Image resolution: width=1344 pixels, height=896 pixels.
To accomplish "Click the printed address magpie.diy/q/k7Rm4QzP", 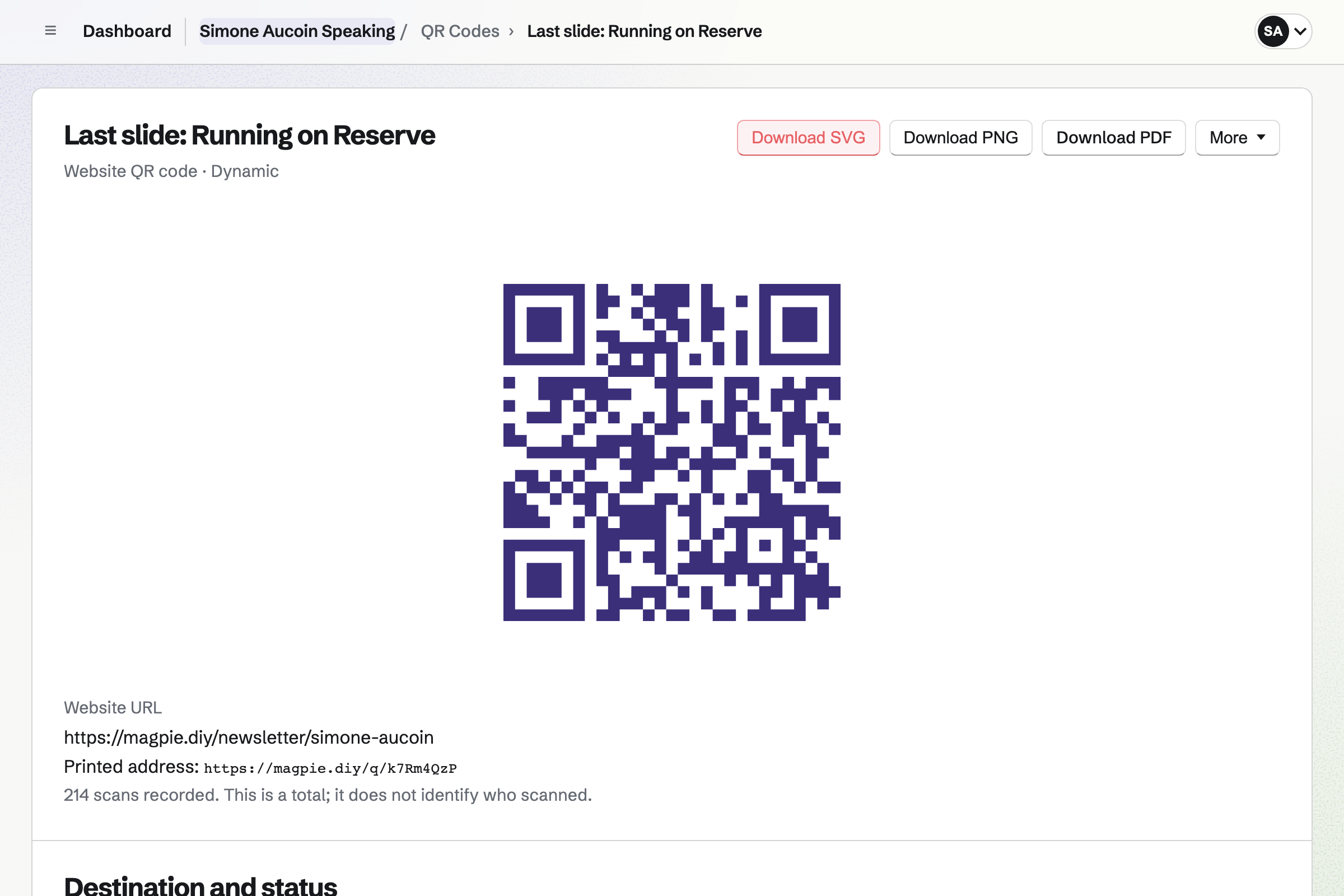I will tap(330, 768).
